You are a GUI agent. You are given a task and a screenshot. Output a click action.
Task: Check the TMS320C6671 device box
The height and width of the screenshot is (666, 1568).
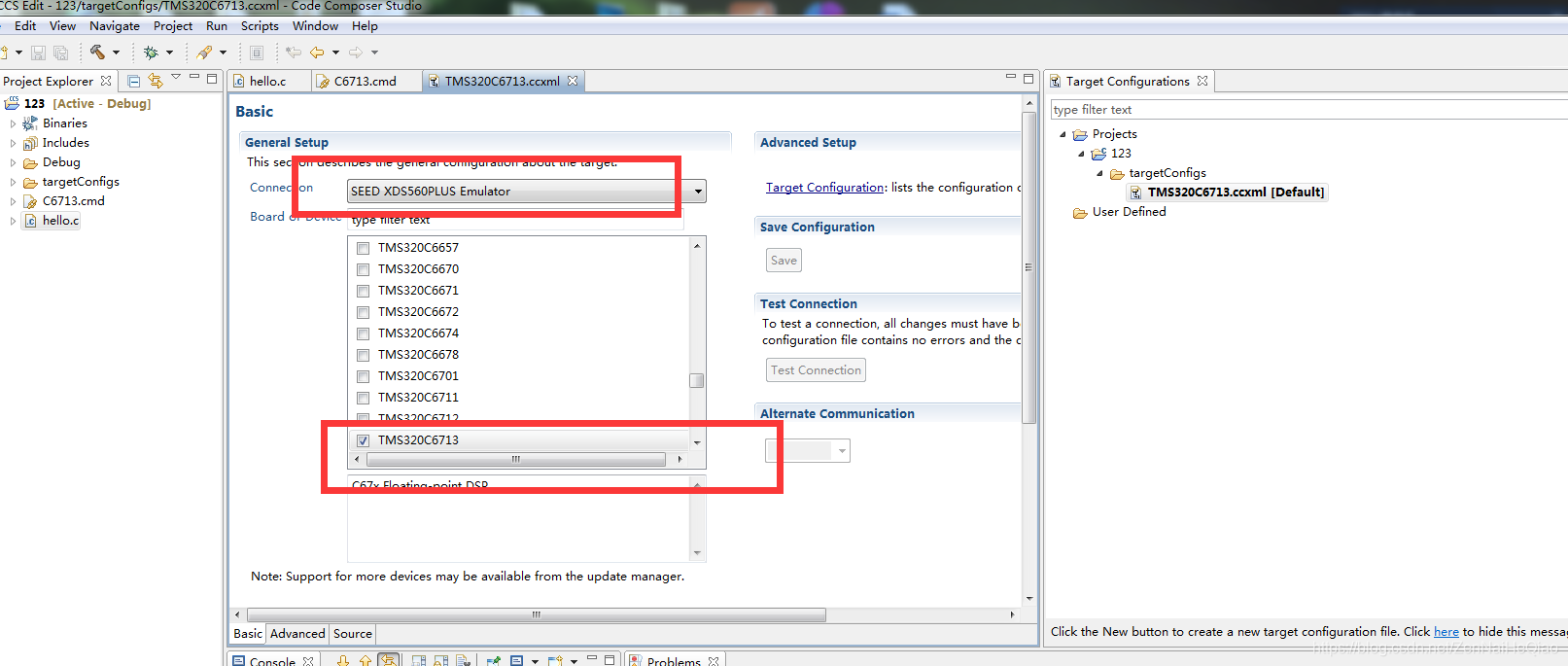(x=363, y=291)
